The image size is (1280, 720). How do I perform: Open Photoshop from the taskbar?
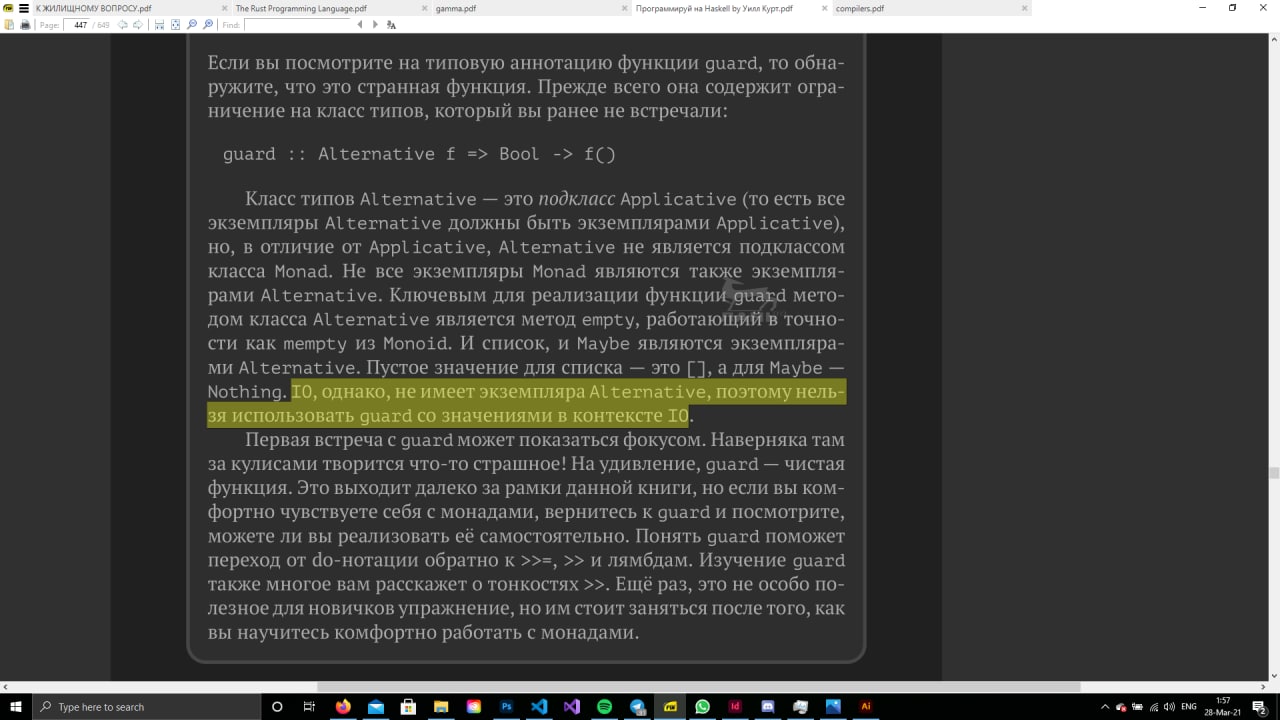(506, 706)
